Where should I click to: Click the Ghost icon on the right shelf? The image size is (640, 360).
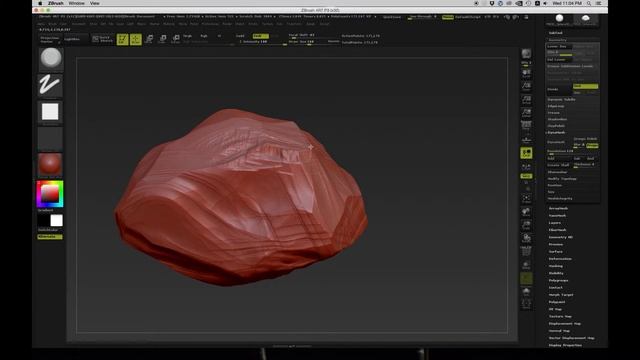(x=526, y=278)
